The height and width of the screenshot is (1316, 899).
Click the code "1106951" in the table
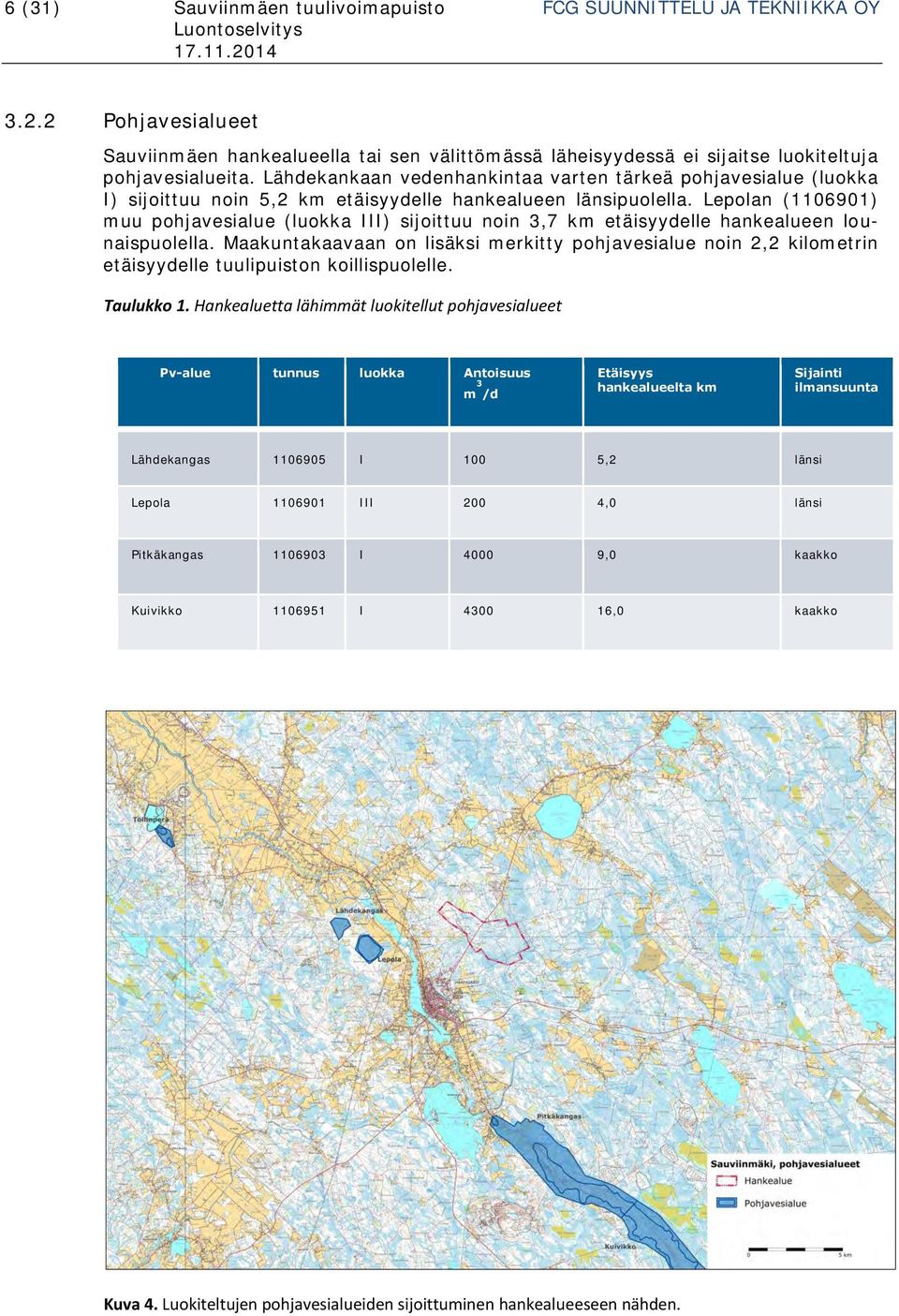[299, 611]
